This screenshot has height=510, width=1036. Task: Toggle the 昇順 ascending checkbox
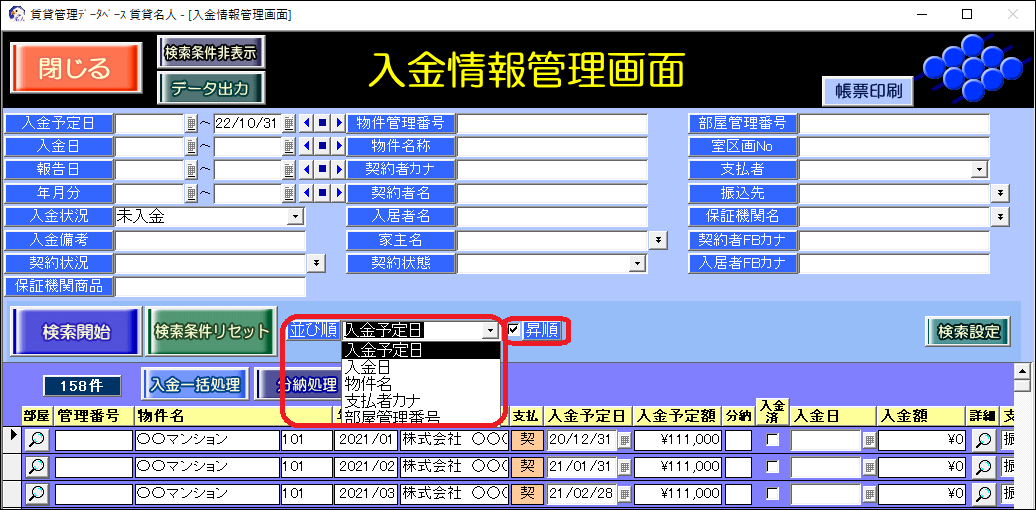coord(514,330)
